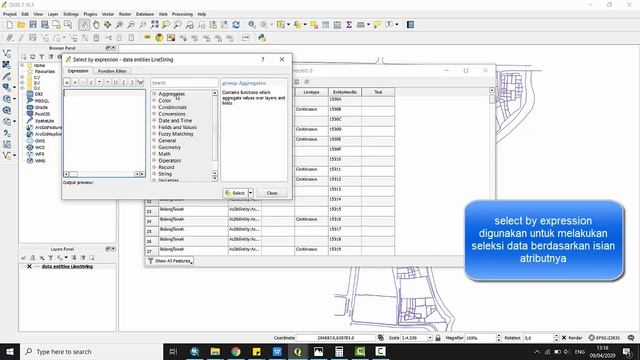Open the Select button dropdown arrow
This screenshot has width=640, height=360.
tap(251, 193)
